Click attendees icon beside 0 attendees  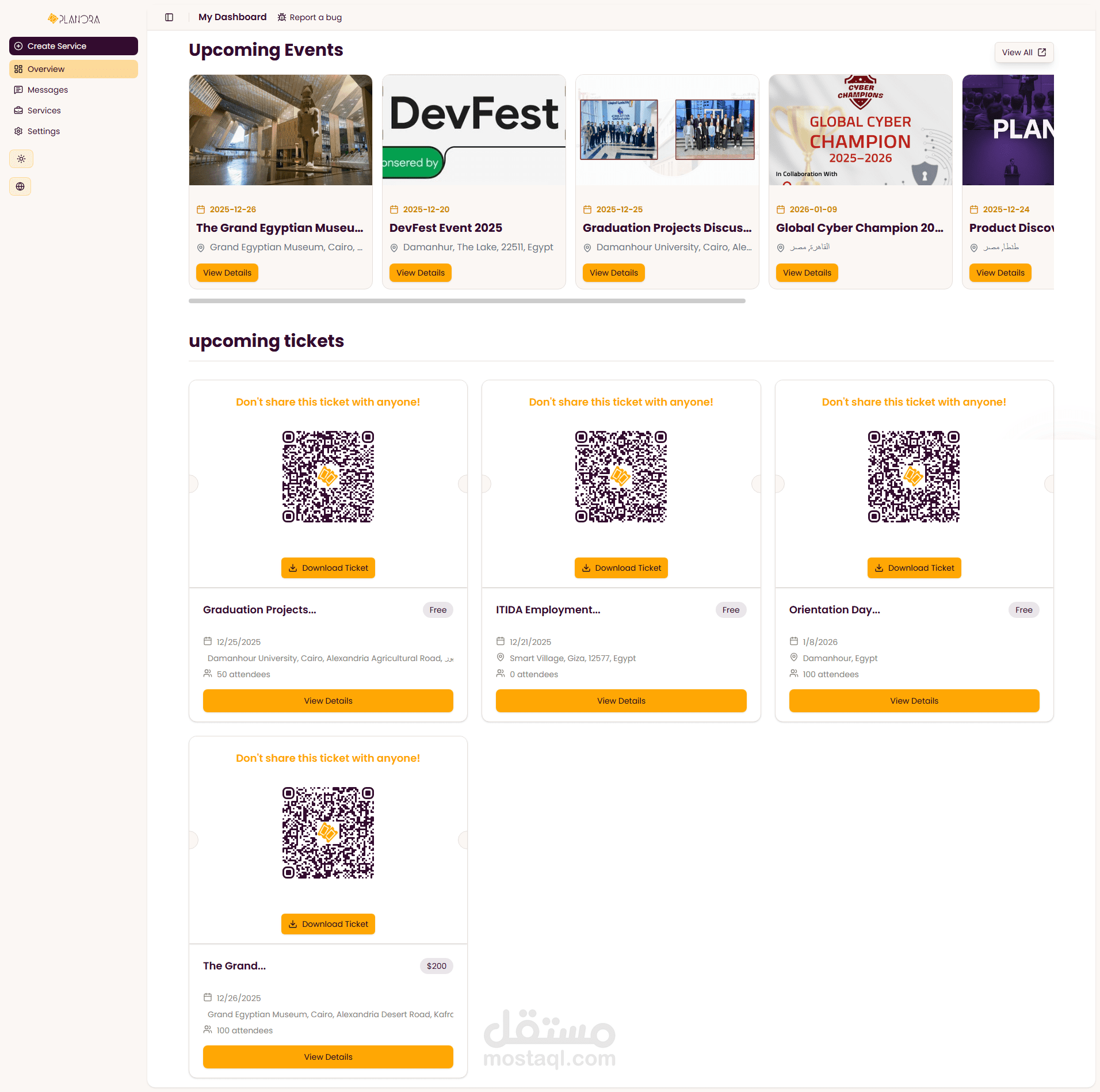coord(501,673)
